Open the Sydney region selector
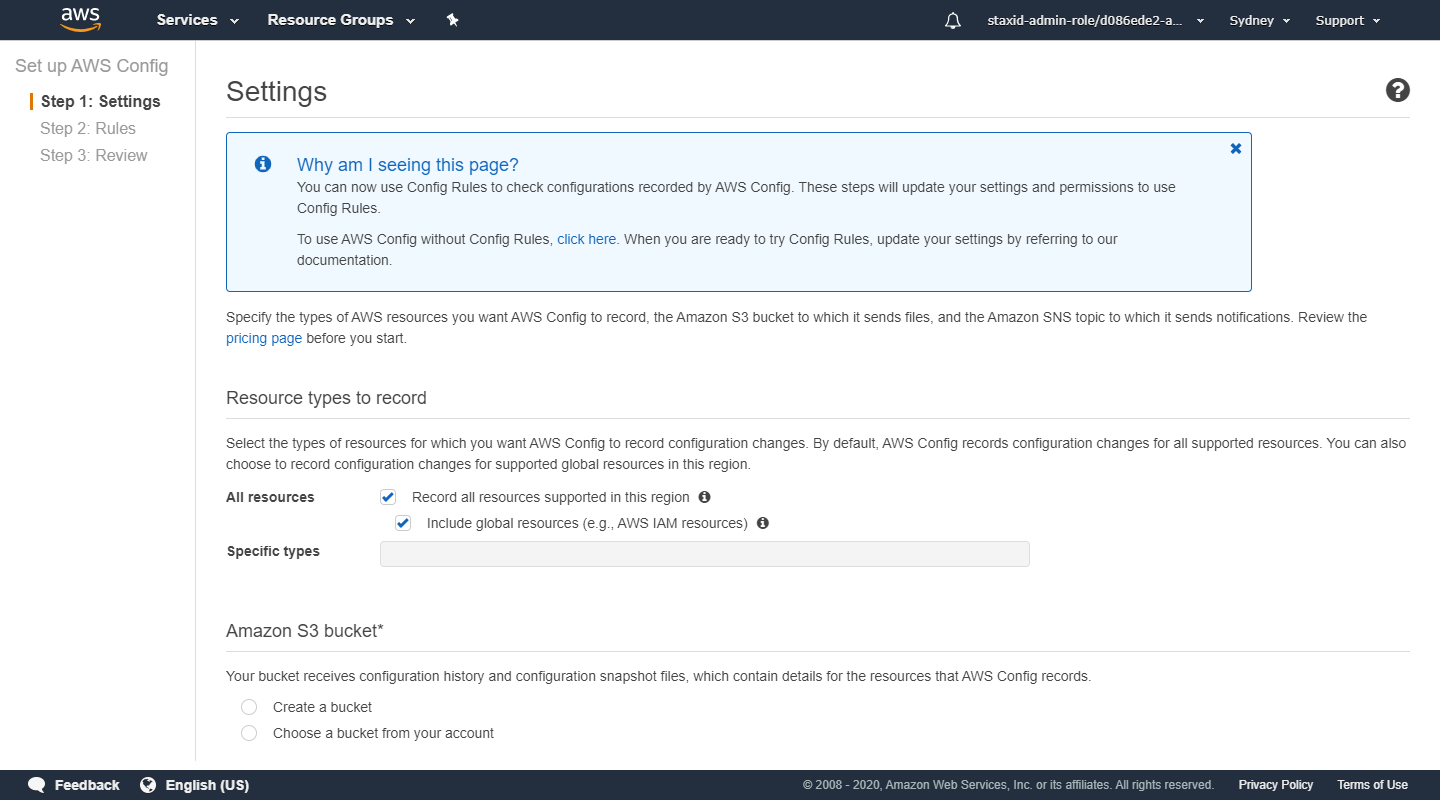The image size is (1440, 800). pyautogui.click(x=1260, y=20)
